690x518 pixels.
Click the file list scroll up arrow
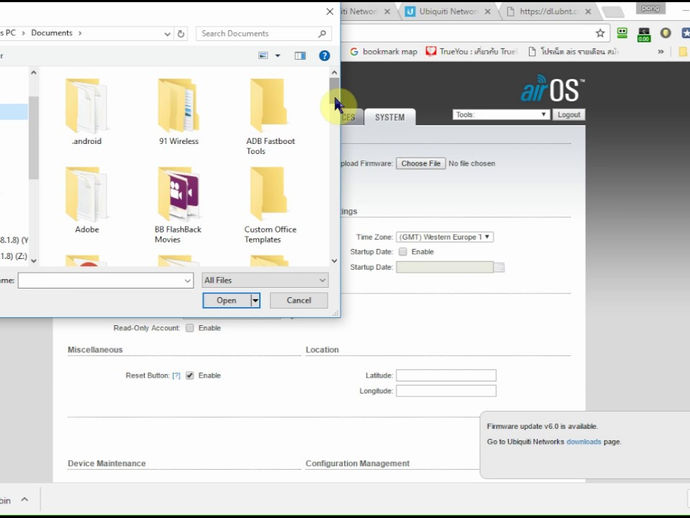334,72
